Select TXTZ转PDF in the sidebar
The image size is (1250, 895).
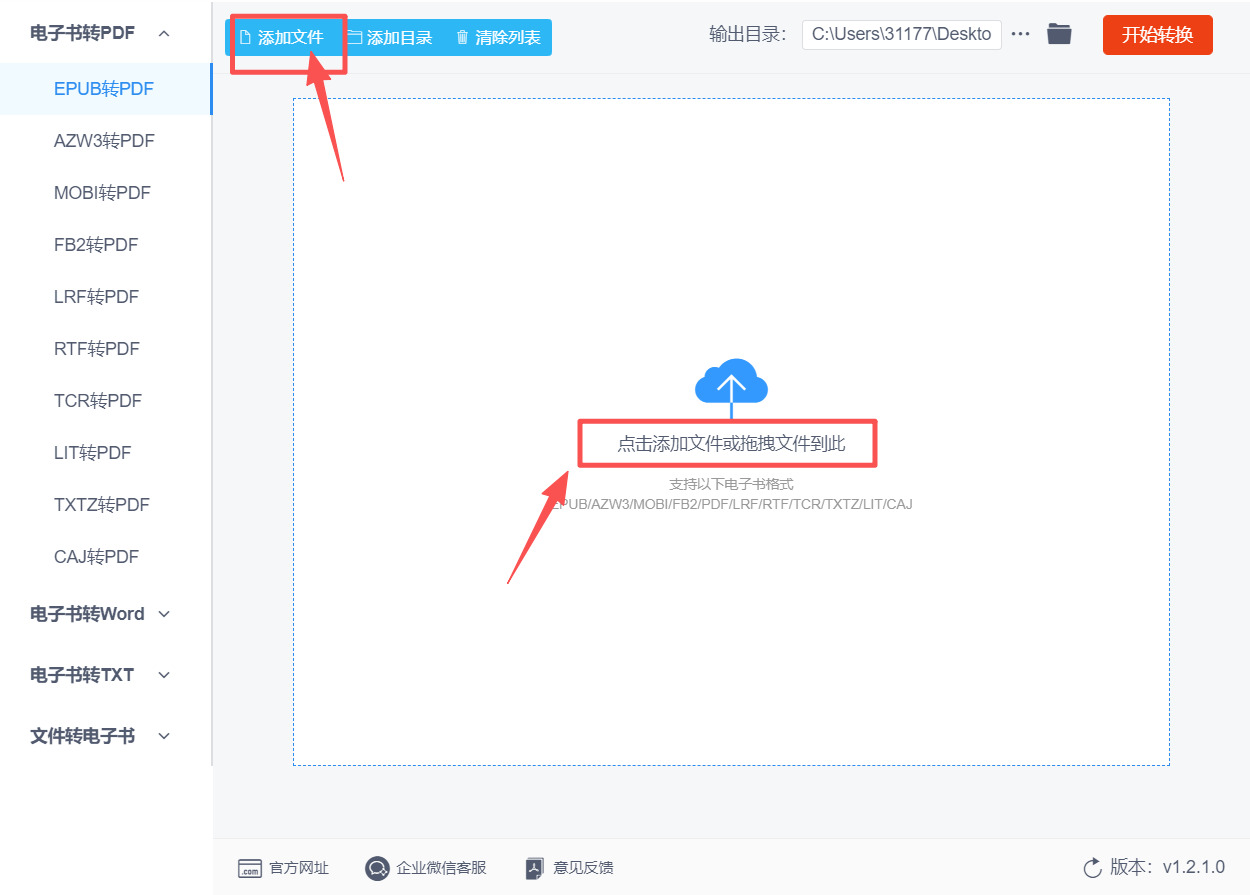(x=105, y=505)
